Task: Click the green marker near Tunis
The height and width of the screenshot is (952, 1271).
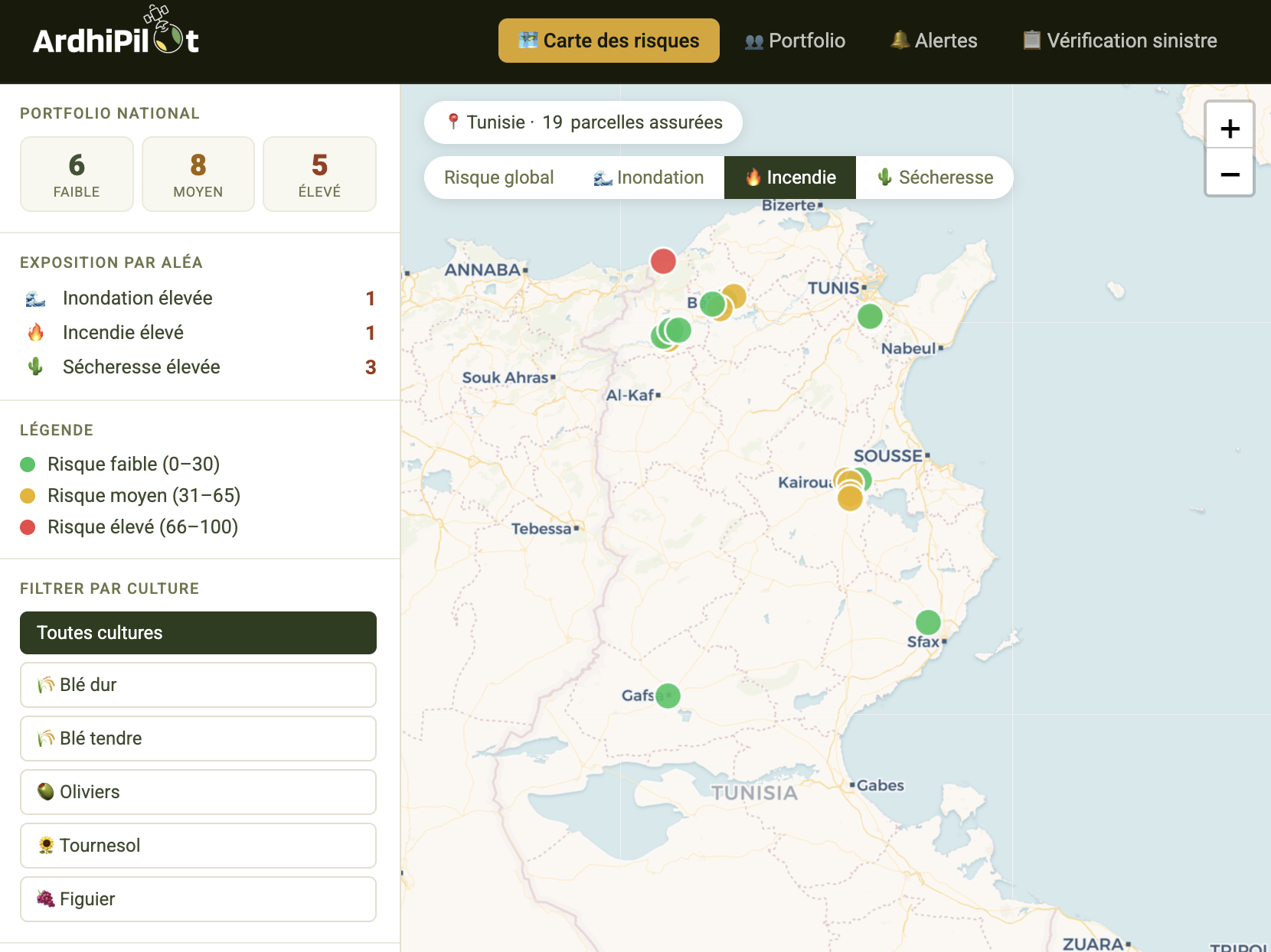Action: 870,316
